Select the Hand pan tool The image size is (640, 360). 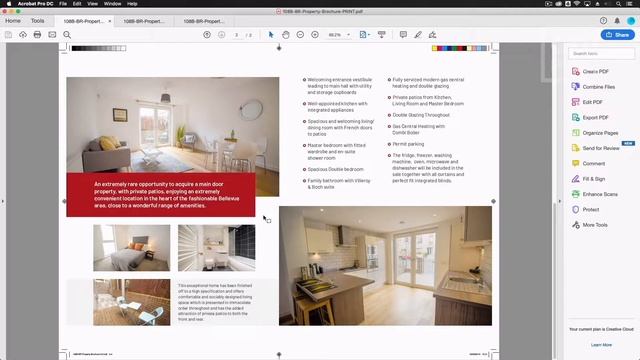[x=286, y=35]
